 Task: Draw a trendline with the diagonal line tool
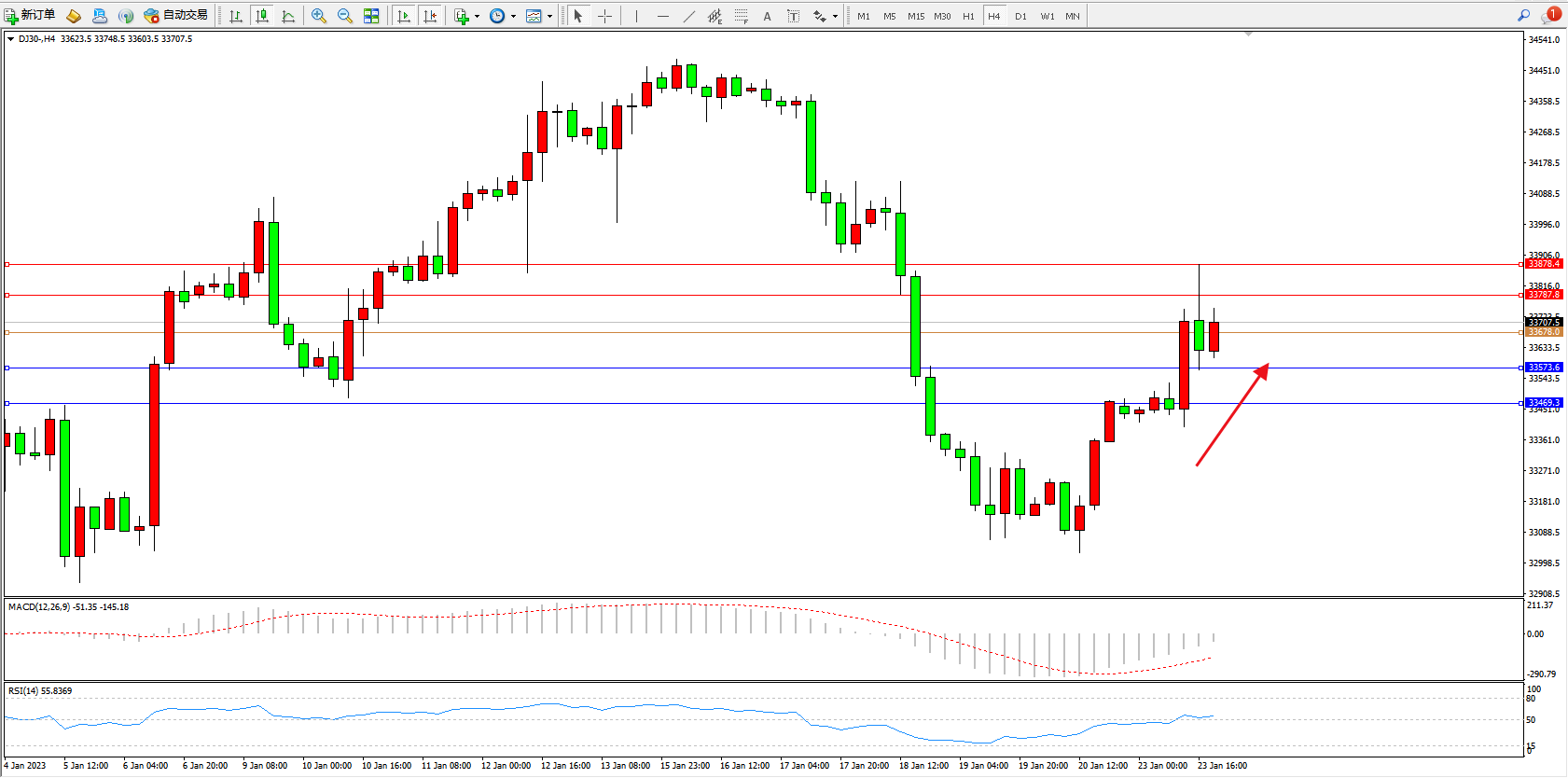click(x=689, y=16)
